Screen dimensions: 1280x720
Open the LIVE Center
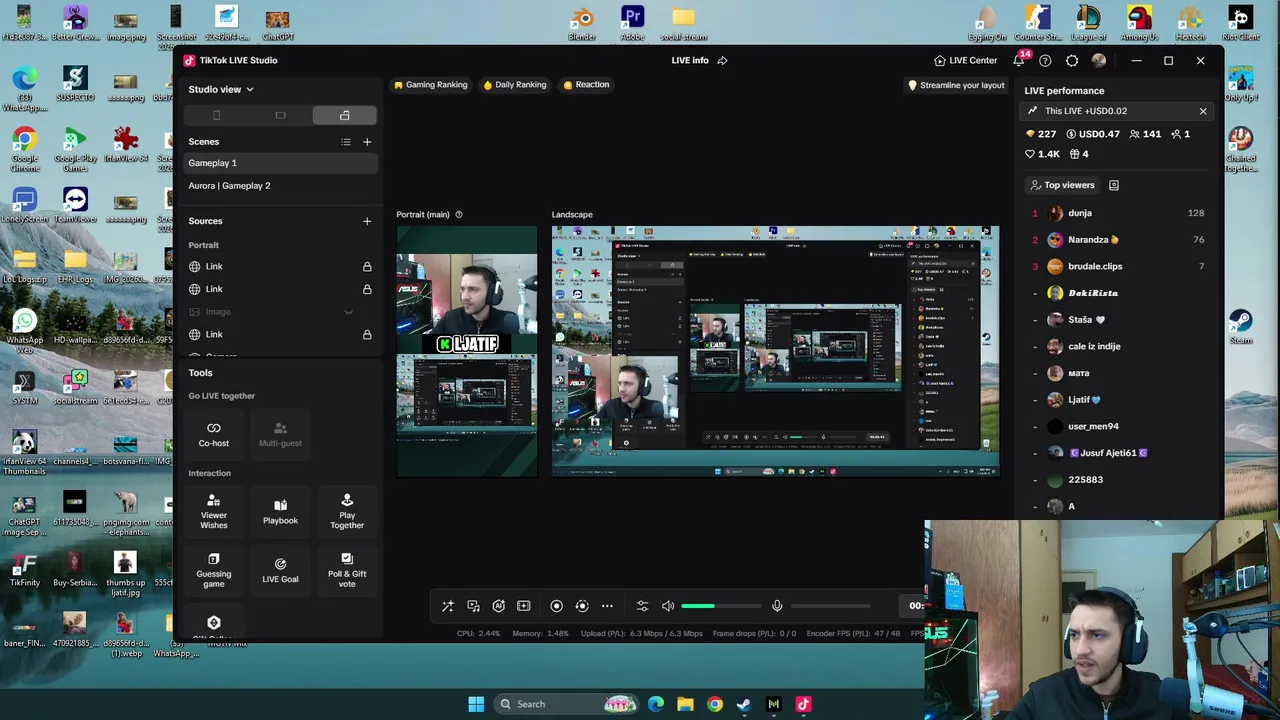coord(965,60)
